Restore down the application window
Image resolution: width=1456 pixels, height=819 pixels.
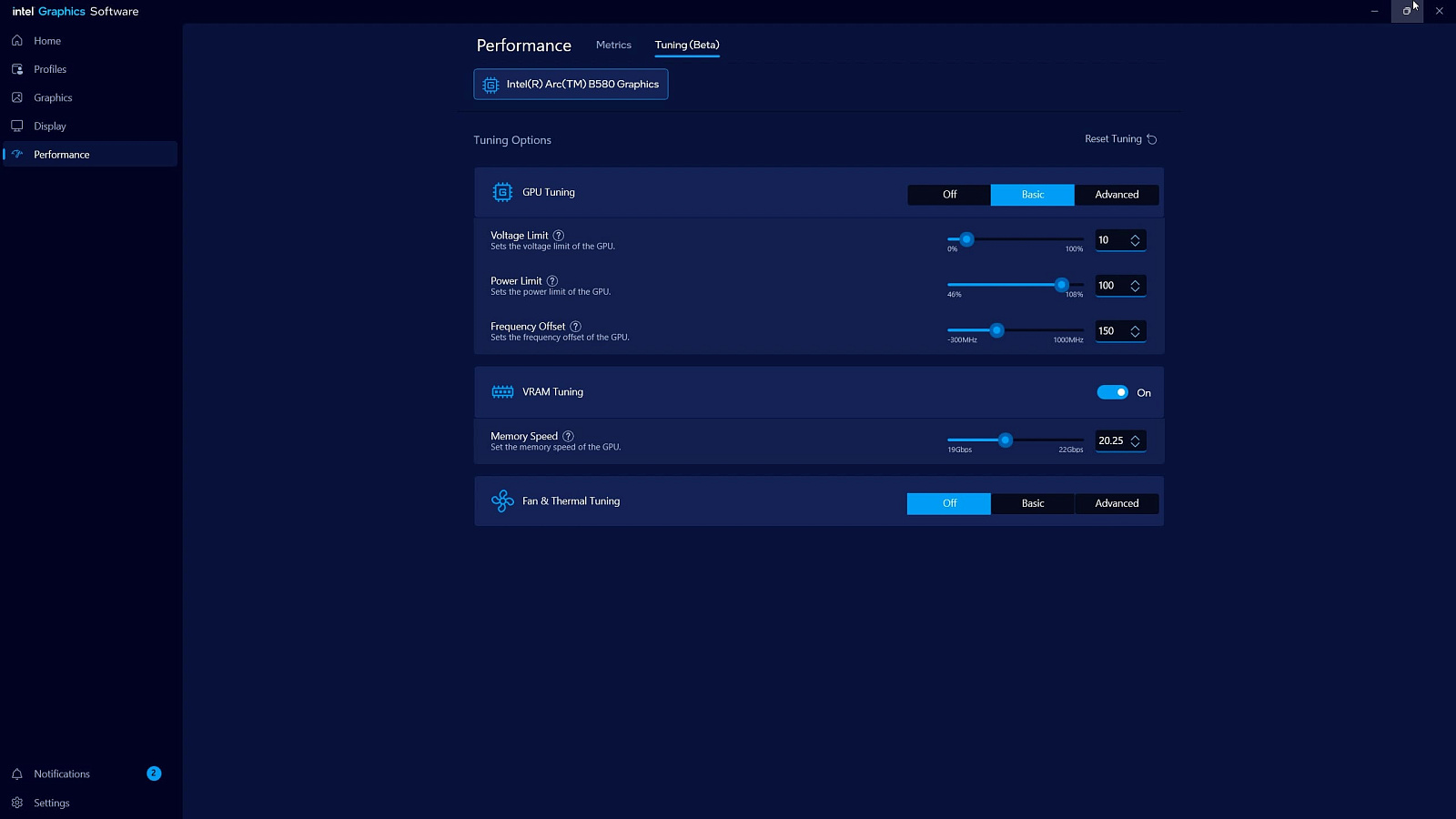click(x=1407, y=11)
